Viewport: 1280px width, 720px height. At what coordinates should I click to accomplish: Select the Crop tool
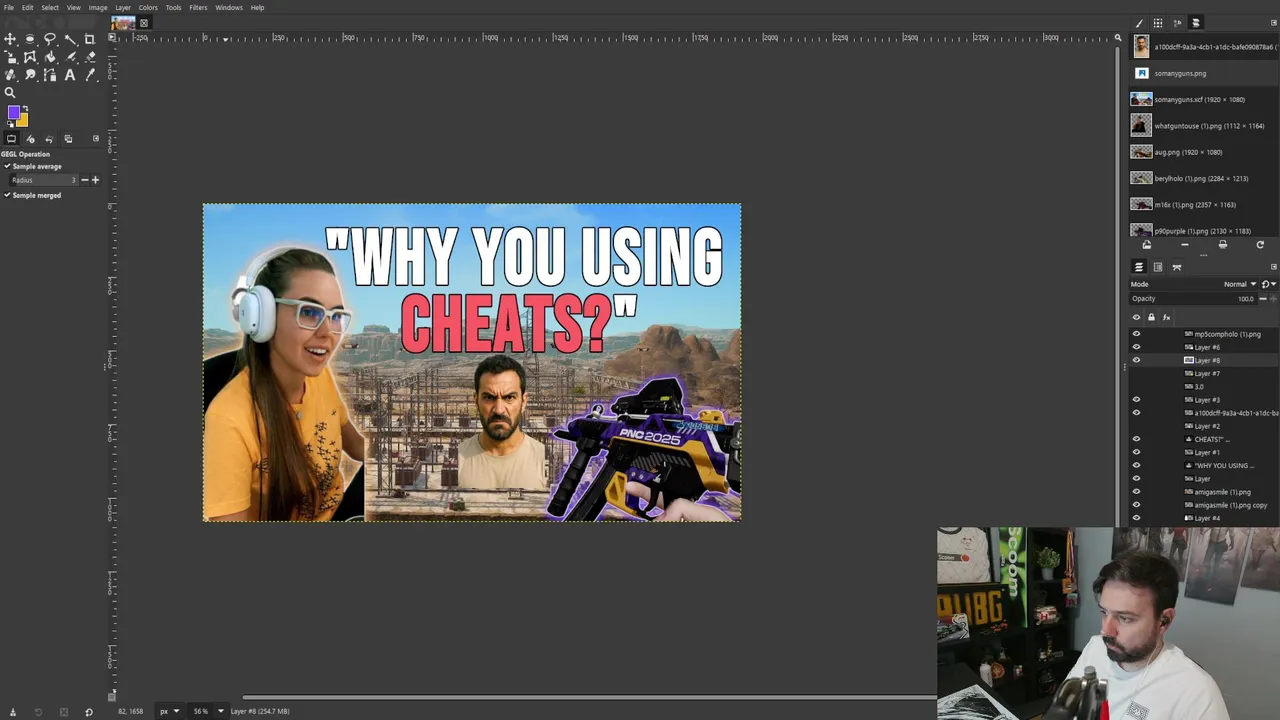pyautogui.click(x=89, y=39)
